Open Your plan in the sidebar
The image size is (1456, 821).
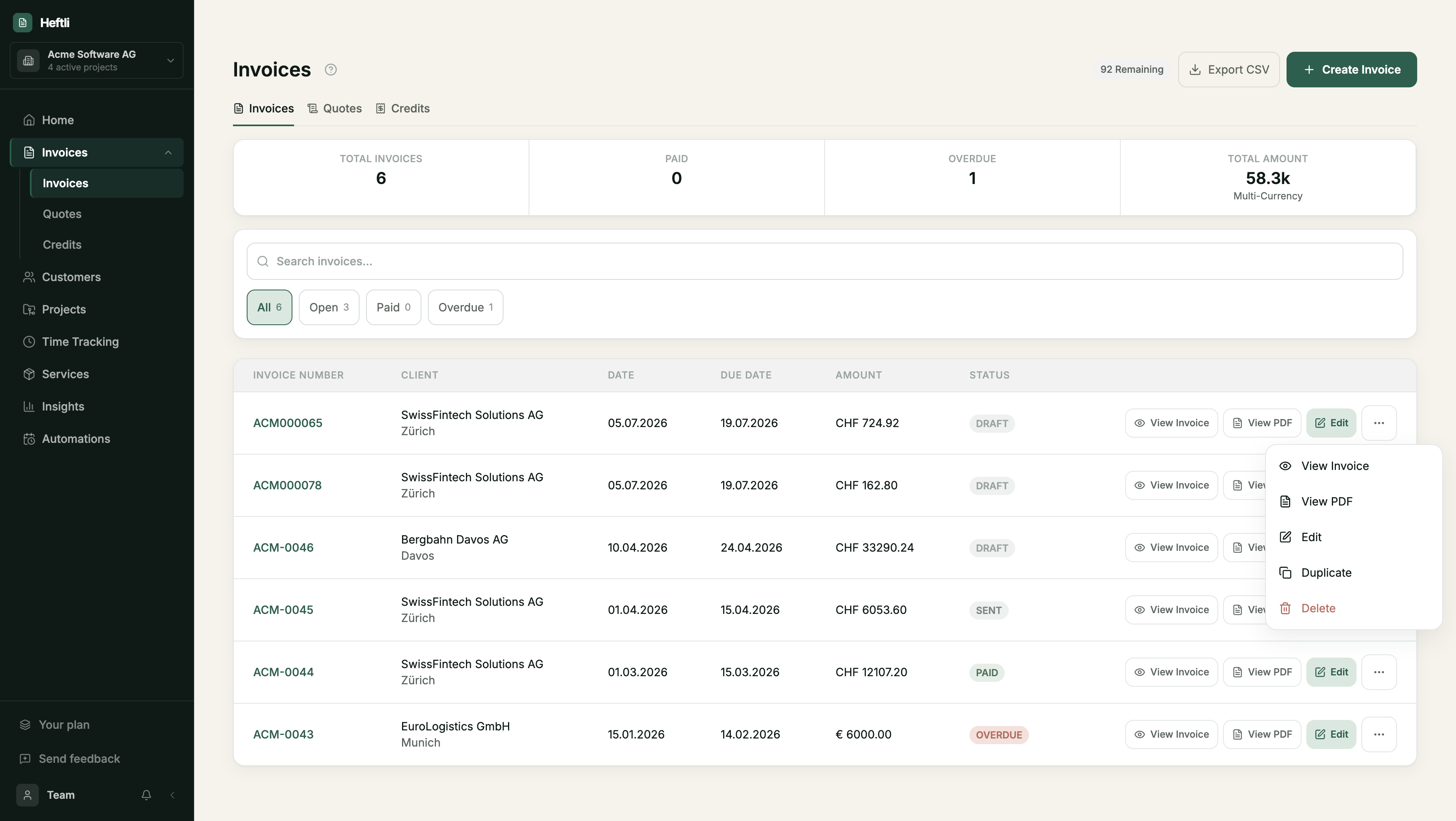tap(97, 724)
